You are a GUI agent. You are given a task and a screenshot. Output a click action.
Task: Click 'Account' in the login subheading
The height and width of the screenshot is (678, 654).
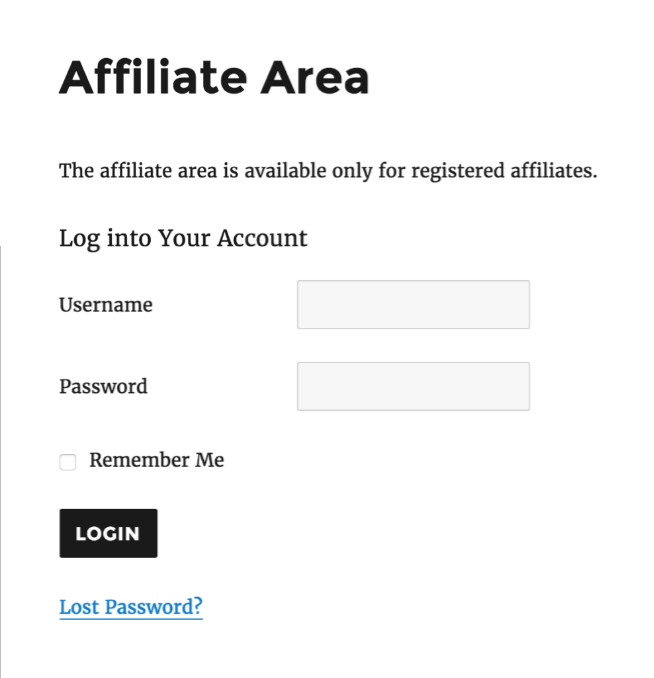[x=263, y=238]
